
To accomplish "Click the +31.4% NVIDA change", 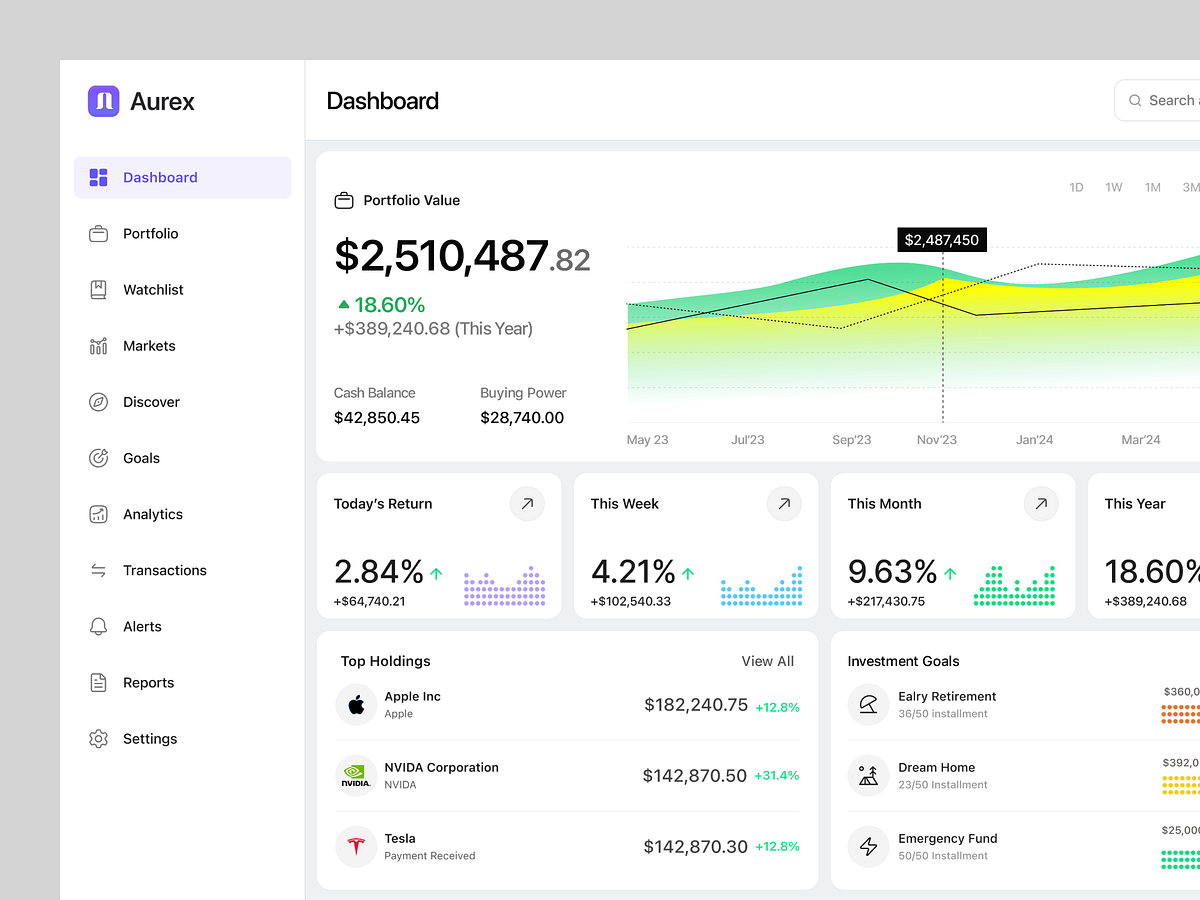I will [x=777, y=776].
